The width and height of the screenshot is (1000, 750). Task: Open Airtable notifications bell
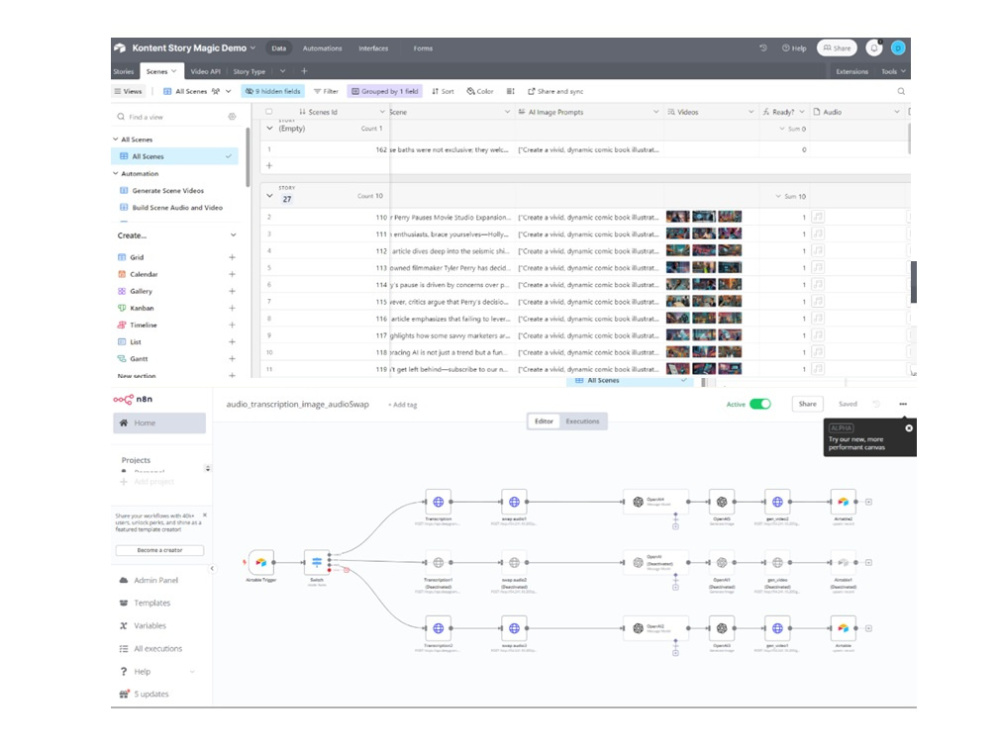pos(874,48)
